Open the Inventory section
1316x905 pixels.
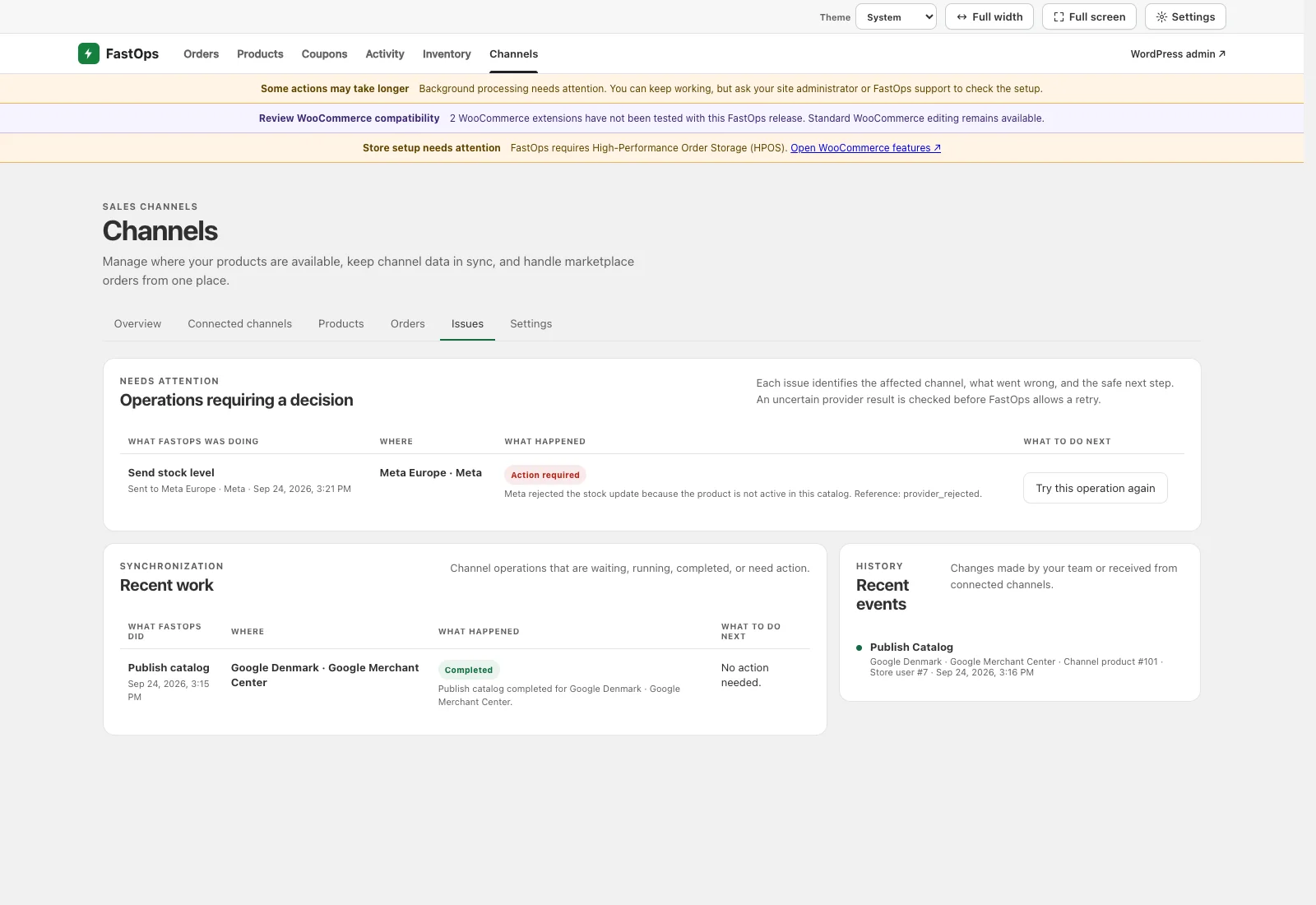(447, 53)
